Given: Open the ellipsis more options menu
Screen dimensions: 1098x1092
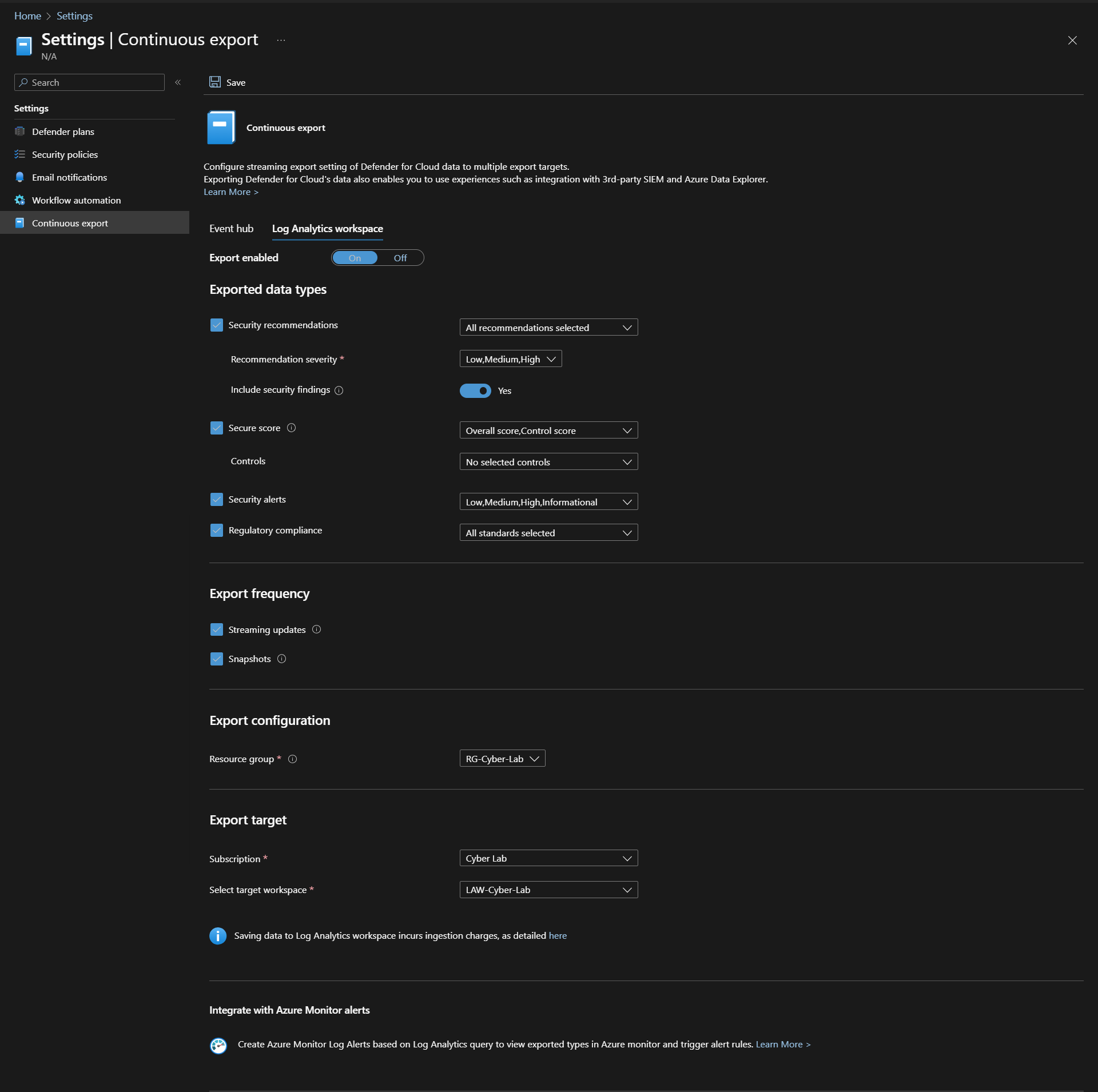Looking at the screenshot, I should pyautogui.click(x=281, y=40).
